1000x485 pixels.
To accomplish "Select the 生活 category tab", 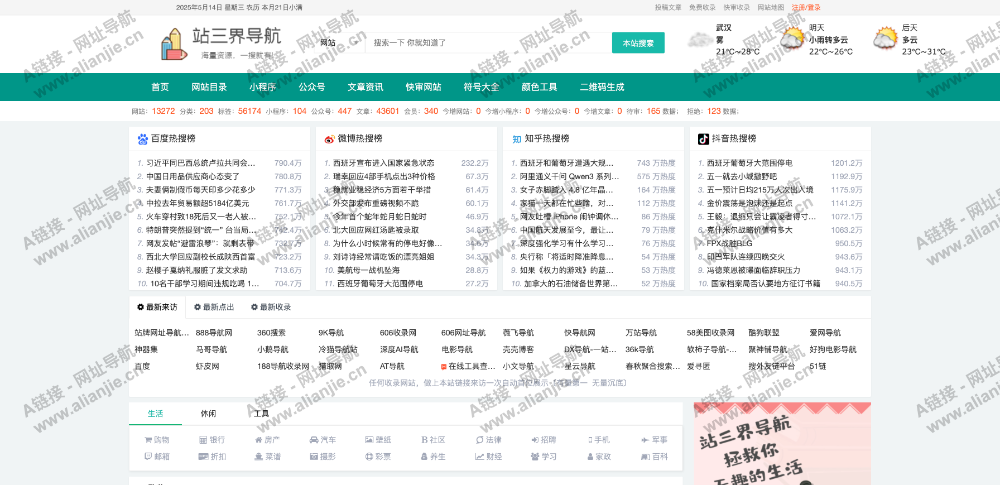I will pyautogui.click(x=155, y=414).
